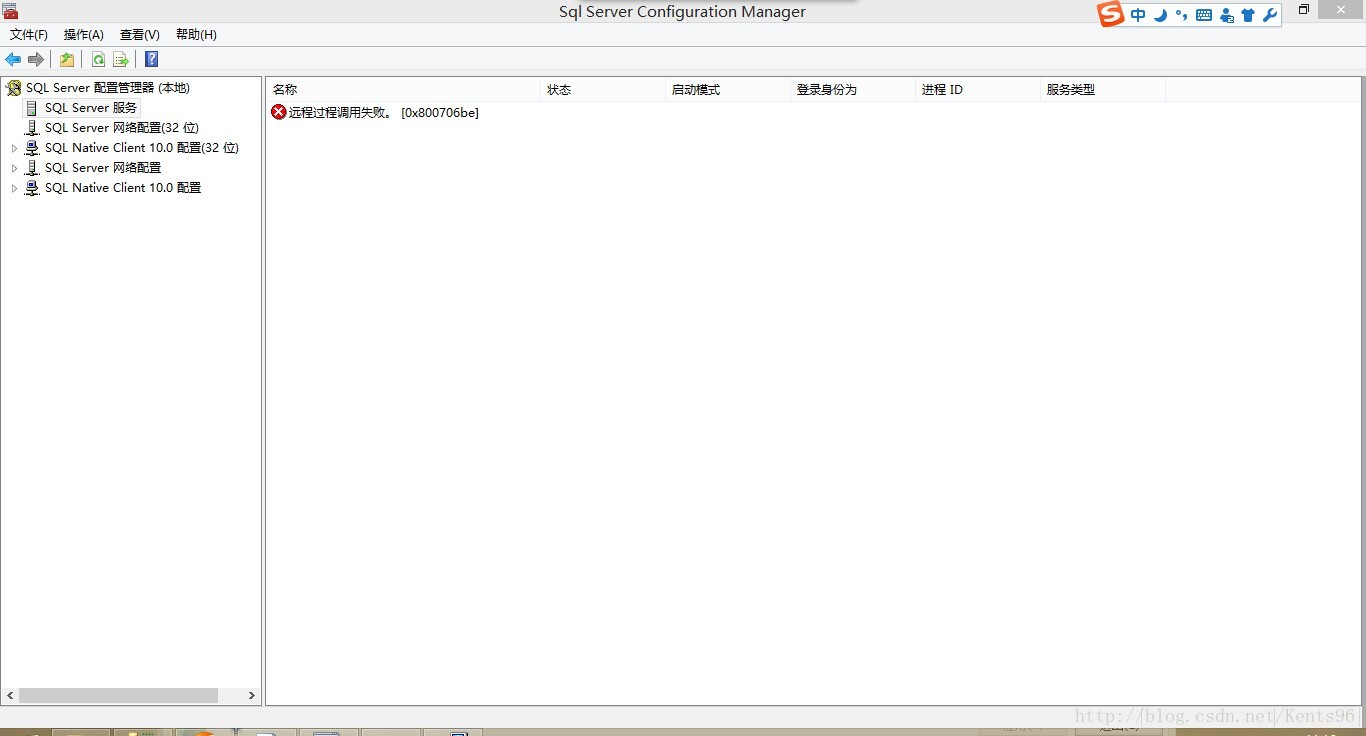Click the Refresh toolbar icon
This screenshot has height=736, width=1366.
point(99,60)
